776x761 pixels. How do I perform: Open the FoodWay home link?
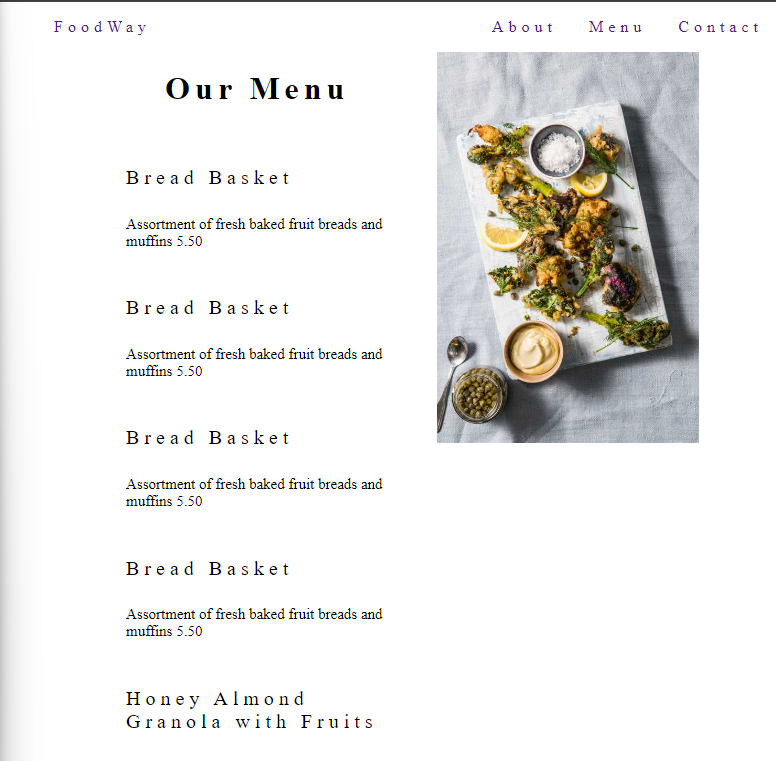point(100,27)
